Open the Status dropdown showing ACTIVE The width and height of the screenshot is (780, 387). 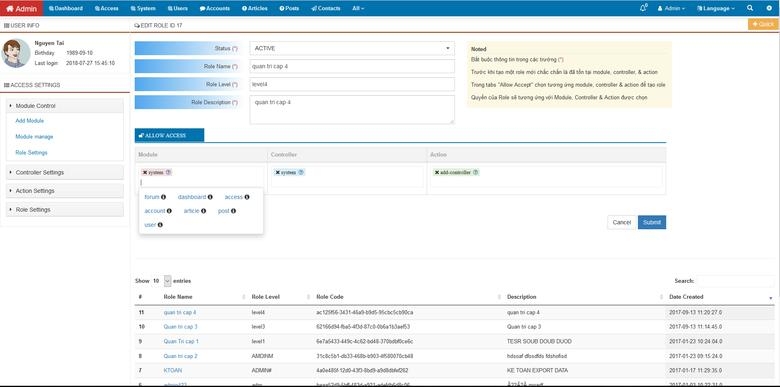pos(352,48)
